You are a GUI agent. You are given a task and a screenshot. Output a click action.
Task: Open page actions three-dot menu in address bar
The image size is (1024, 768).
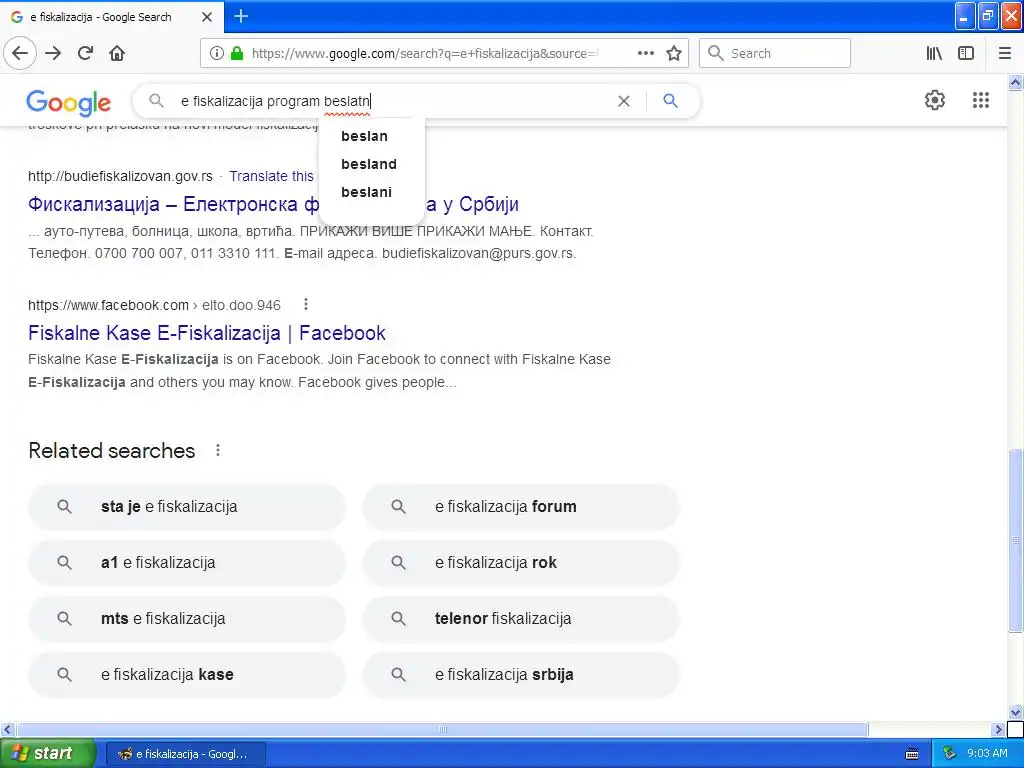(x=646, y=53)
